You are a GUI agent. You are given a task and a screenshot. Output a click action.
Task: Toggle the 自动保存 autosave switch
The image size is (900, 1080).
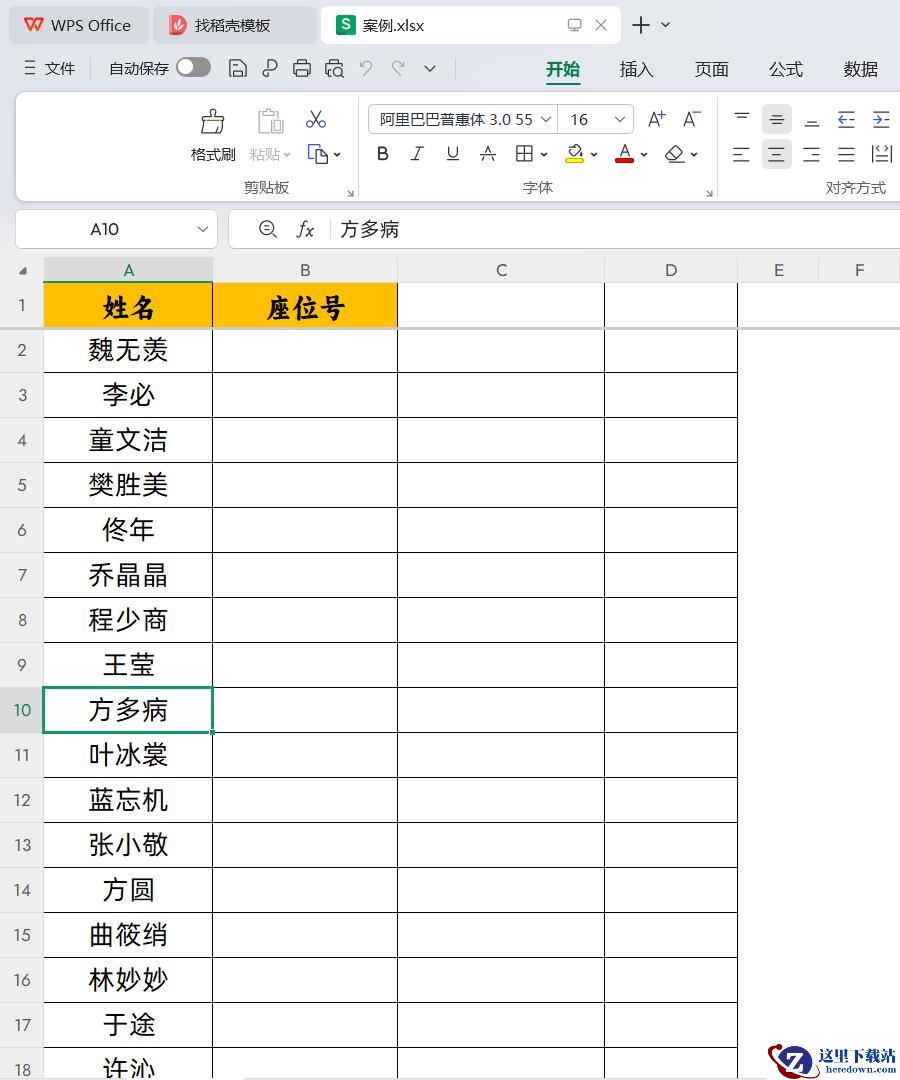(193, 68)
